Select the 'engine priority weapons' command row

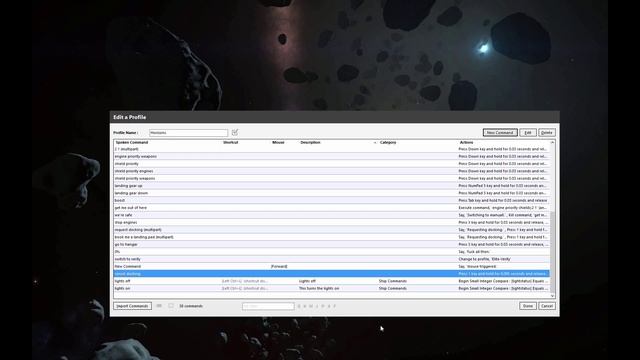click(x=332, y=156)
